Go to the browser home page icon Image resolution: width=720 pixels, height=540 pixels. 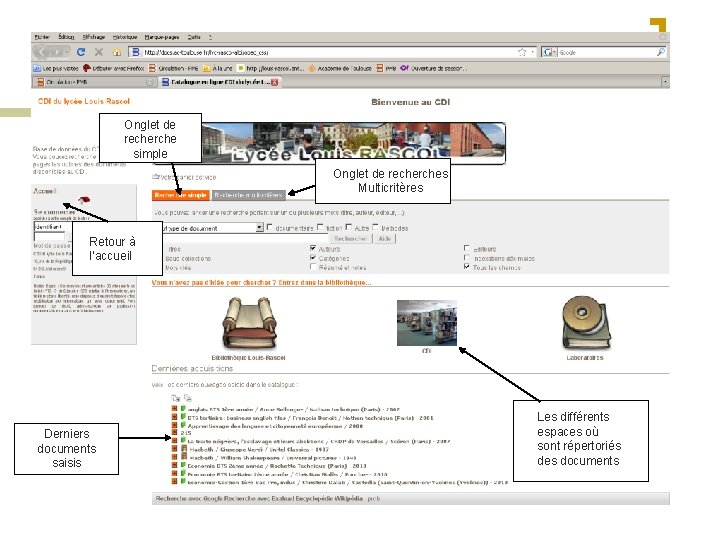pyautogui.click(x=117, y=52)
